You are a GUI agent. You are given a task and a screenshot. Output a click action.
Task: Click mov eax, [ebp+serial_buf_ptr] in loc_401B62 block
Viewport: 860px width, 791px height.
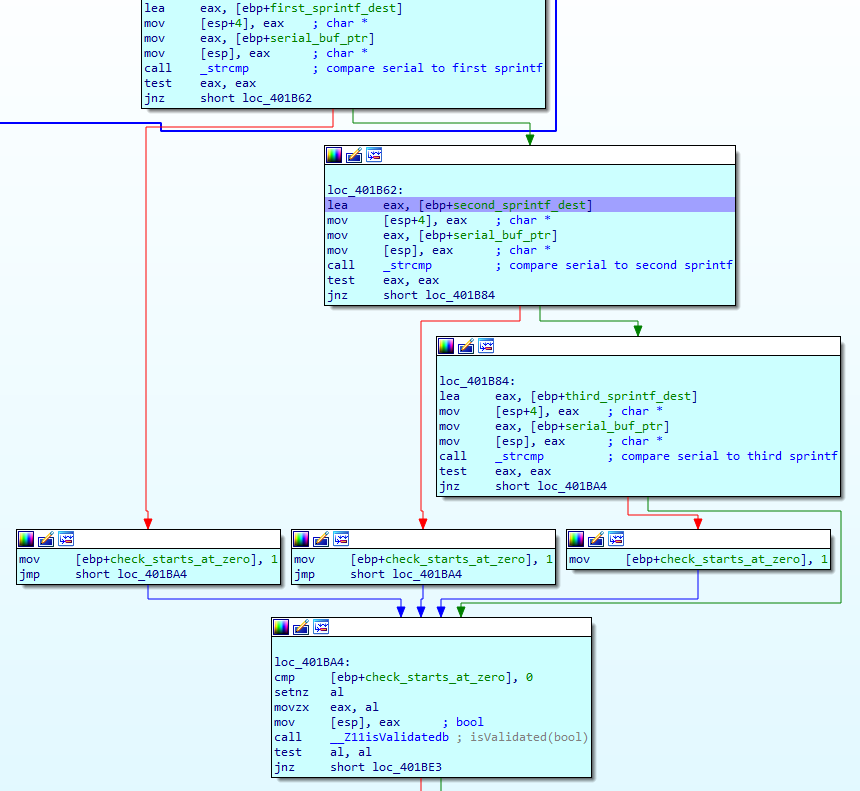click(x=442, y=235)
